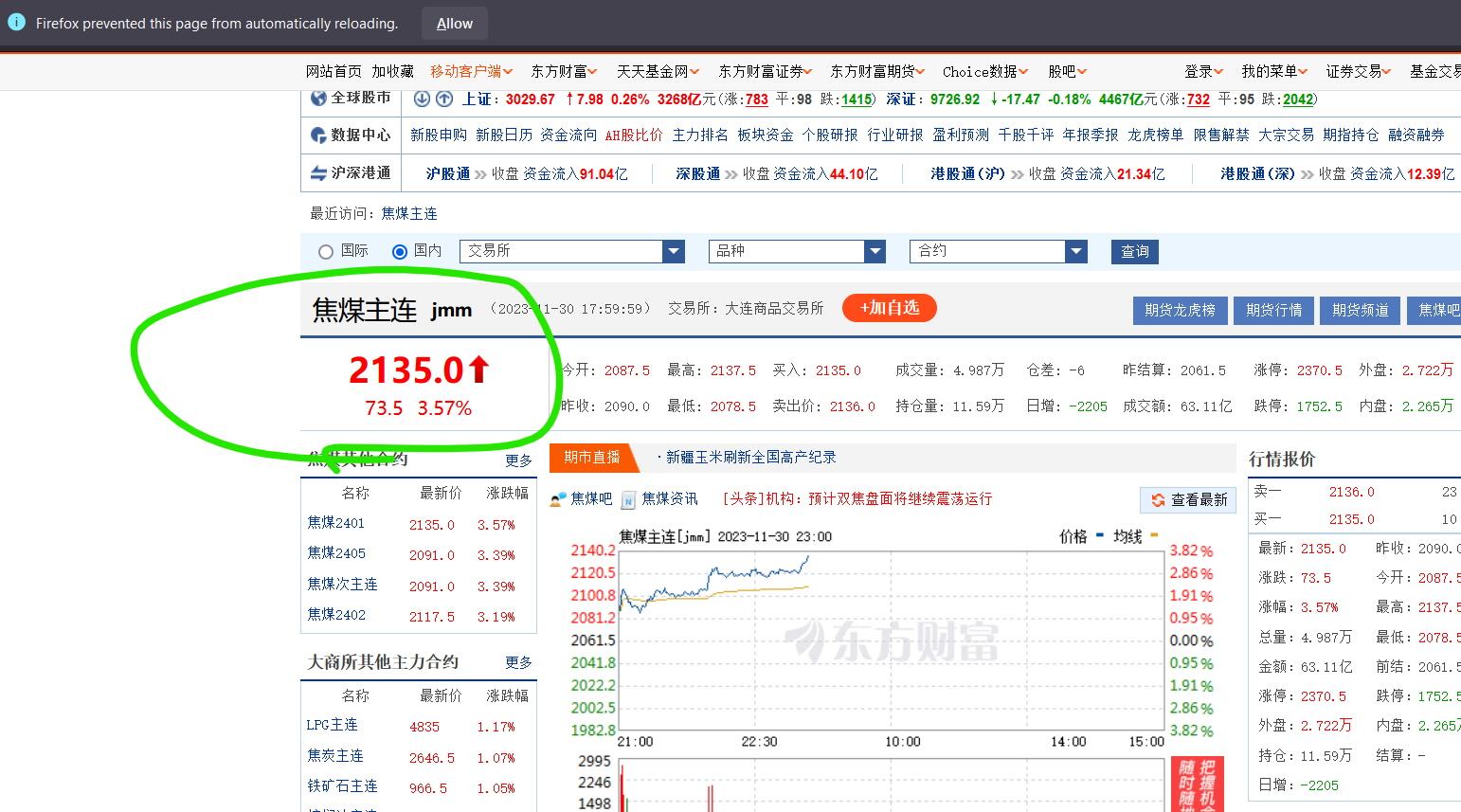The width and height of the screenshot is (1461, 812).
Task: Open the 品种 dropdown
Action: pyautogui.click(x=797, y=251)
